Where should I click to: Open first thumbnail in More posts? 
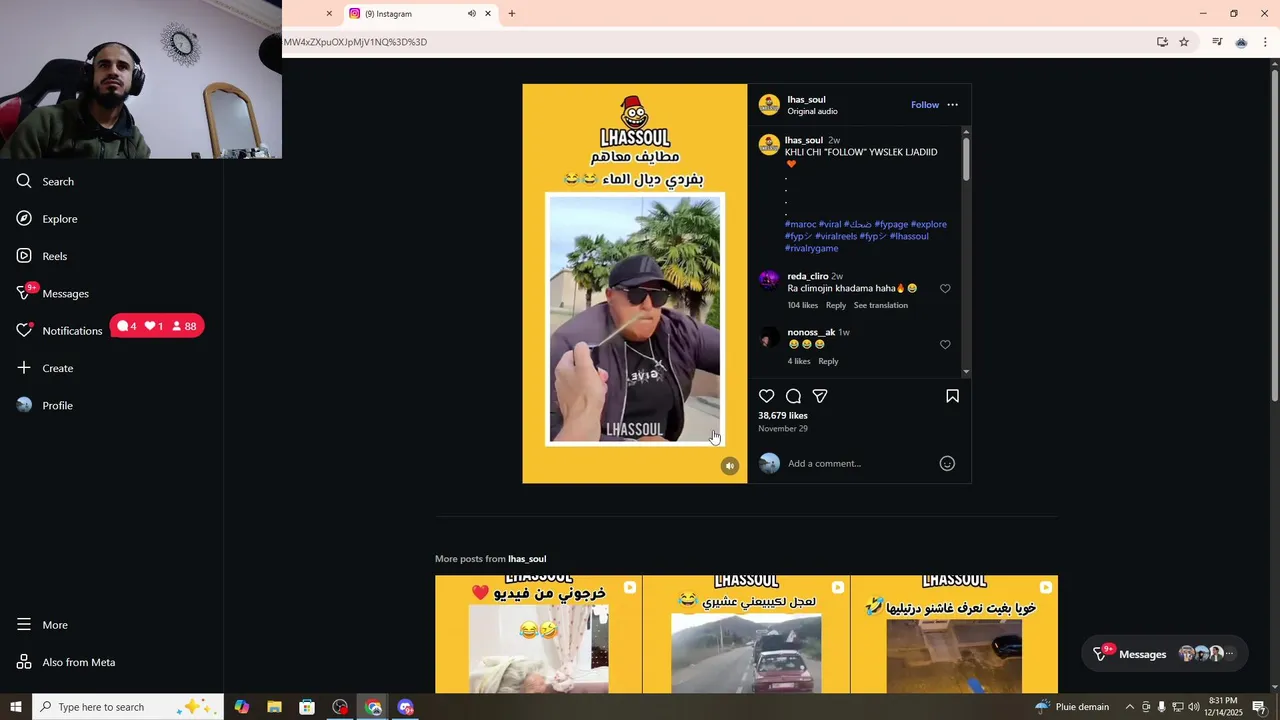[x=538, y=634]
